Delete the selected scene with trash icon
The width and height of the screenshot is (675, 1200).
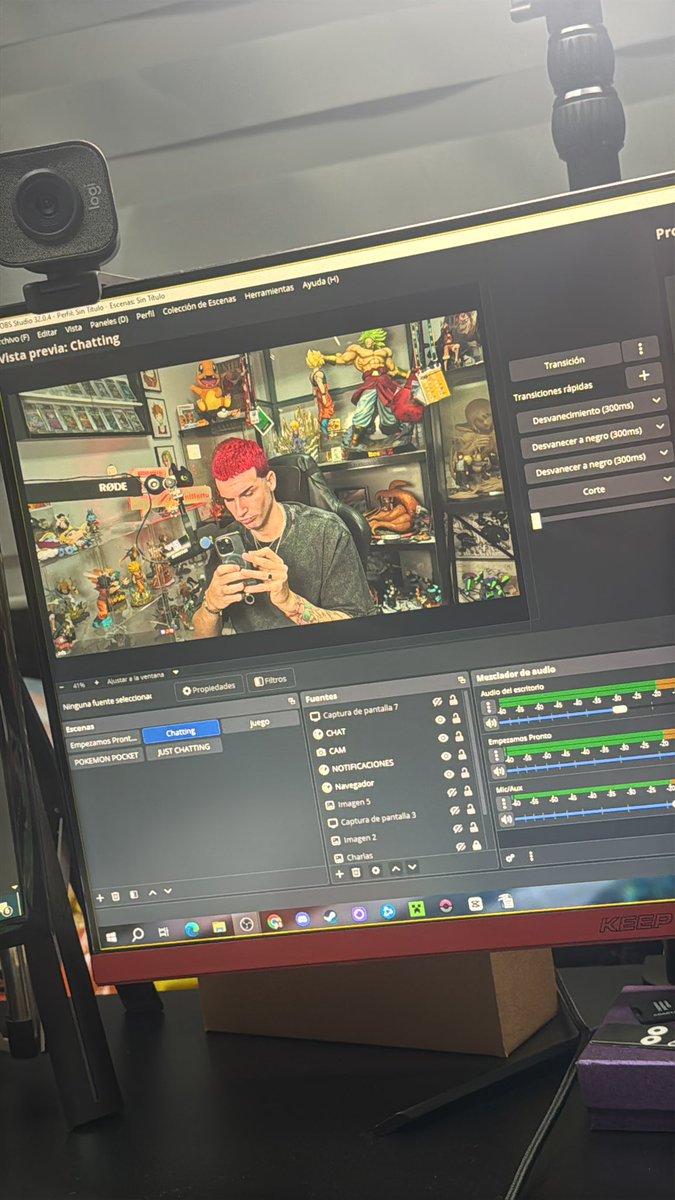(116, 896)
